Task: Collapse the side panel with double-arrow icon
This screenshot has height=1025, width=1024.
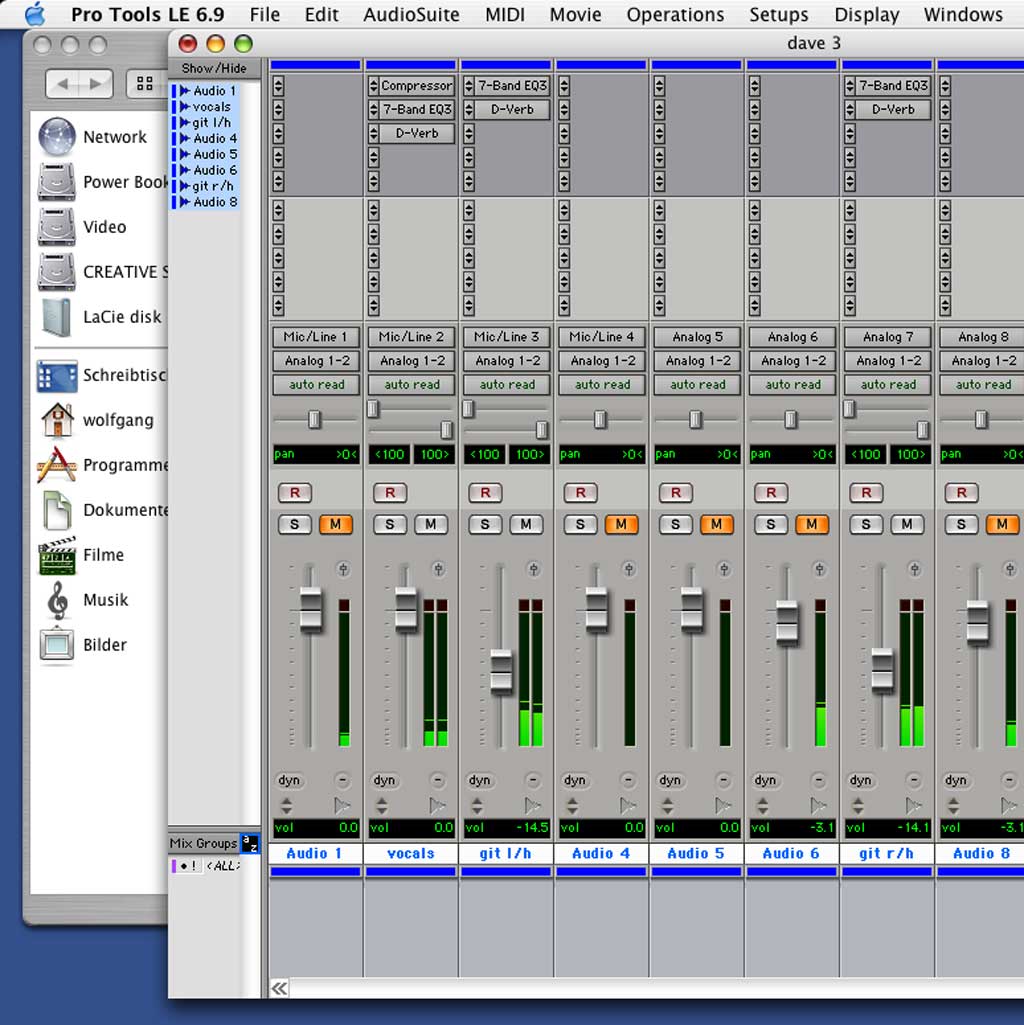Action: [279, 988]
